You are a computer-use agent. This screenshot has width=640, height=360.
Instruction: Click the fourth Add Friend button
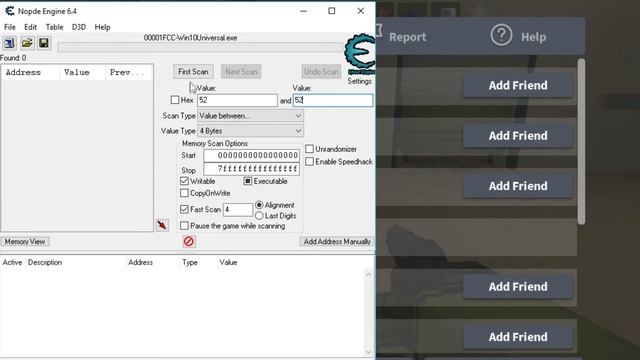point(518,287)
